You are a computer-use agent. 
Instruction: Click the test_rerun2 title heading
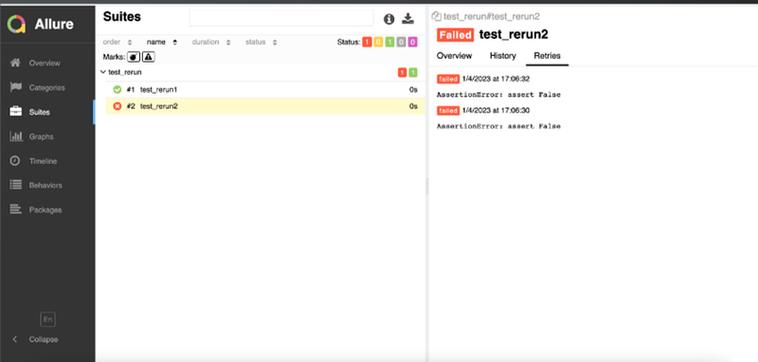coord(513,34)
